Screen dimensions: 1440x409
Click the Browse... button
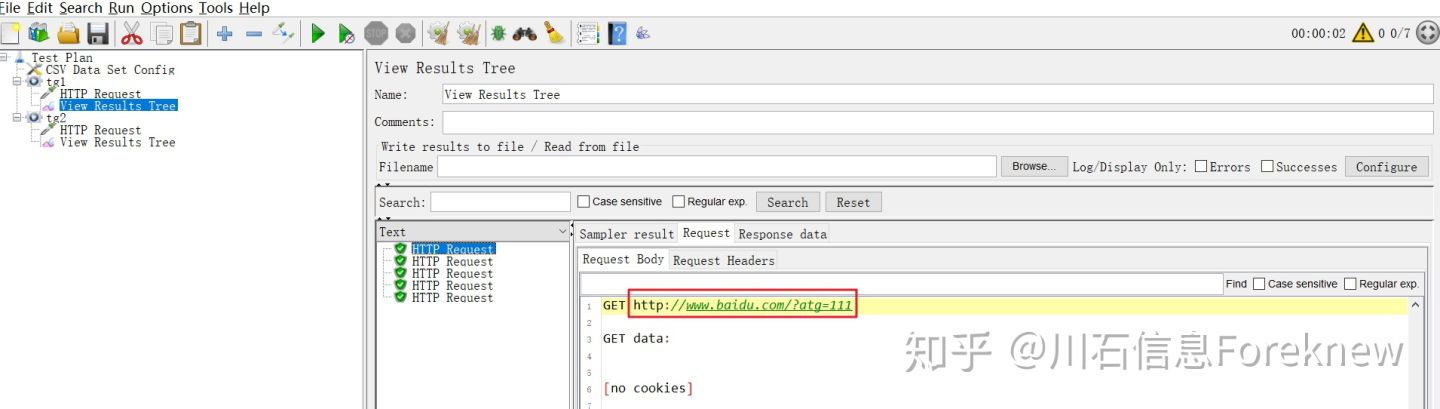tap(1034, 167)
